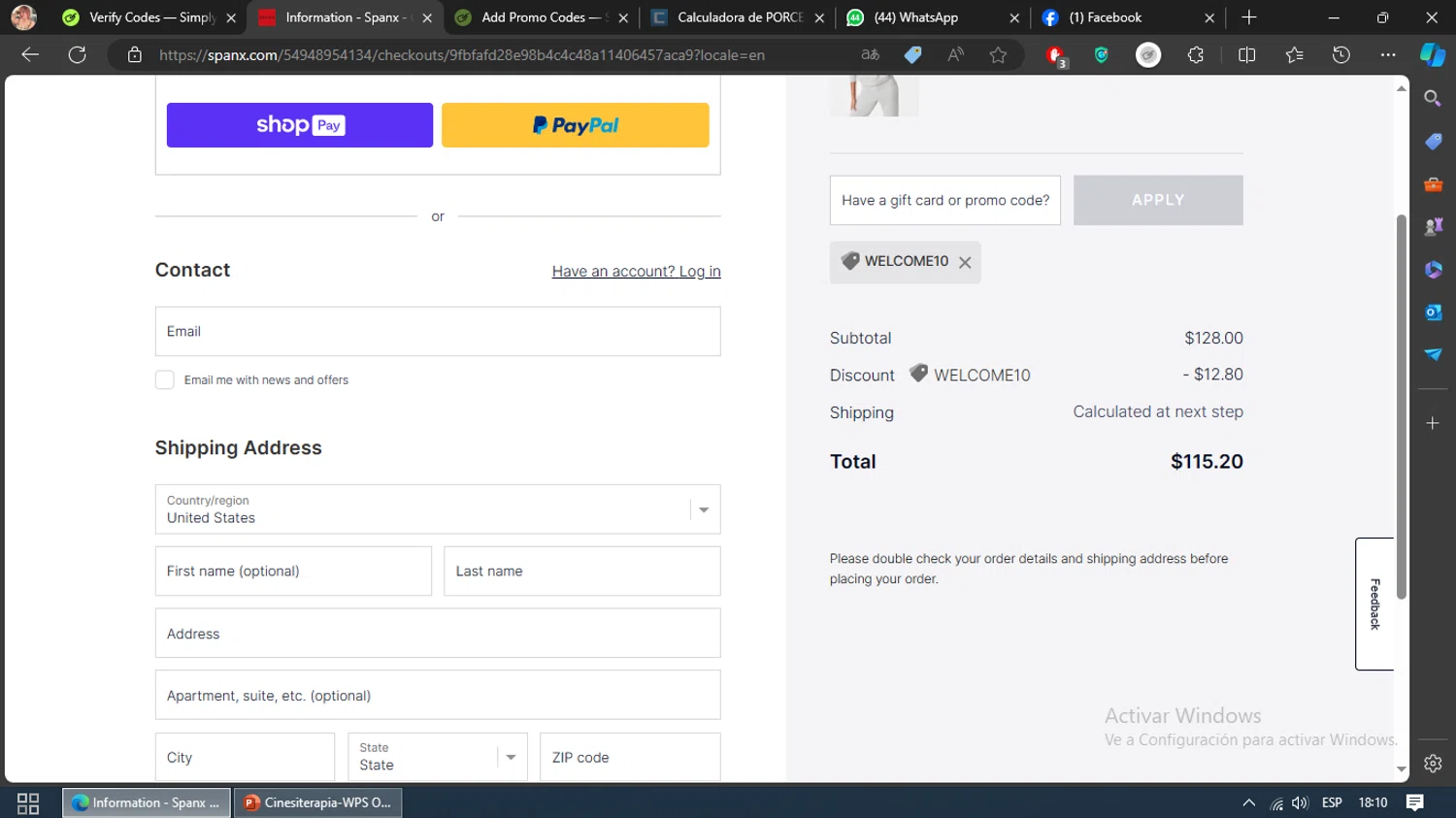Screen dimensions: 1456x818
Task: Open sidebar settings gear icon
Action: point(1433,764)
